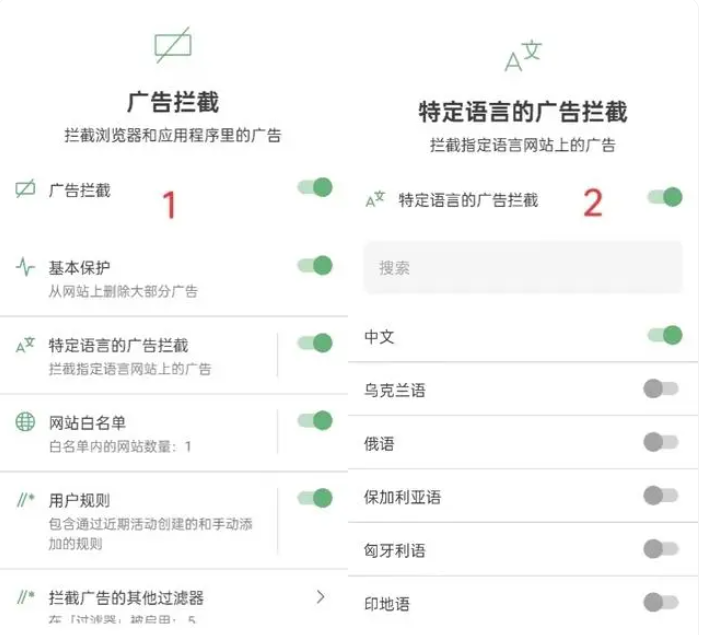Click the ad blocking icon in left header
Image resolution: width=703 pixels, height=635 pixels.
tap(172, 45)
